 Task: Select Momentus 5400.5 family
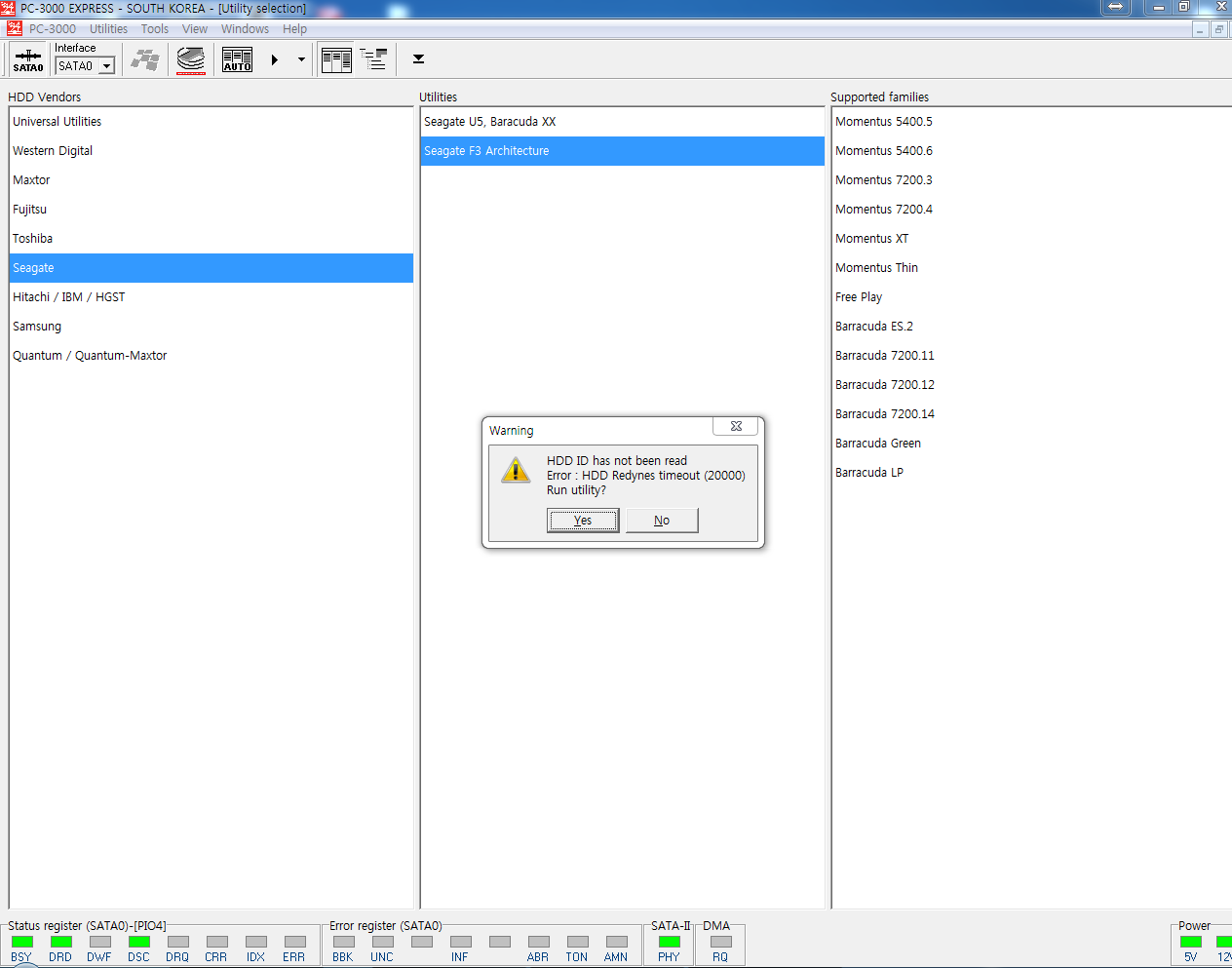coord(1032,122)
